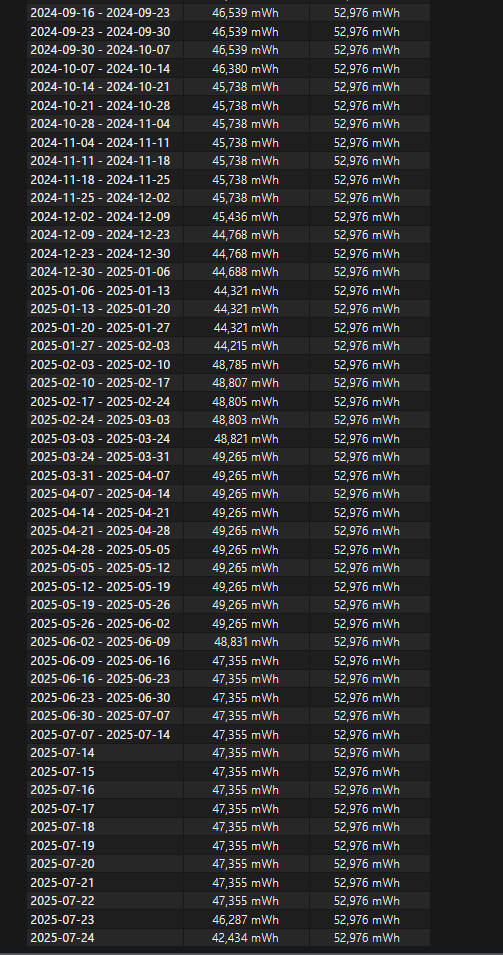Click the 48,831 mWh capacity value

click(246, 642)
